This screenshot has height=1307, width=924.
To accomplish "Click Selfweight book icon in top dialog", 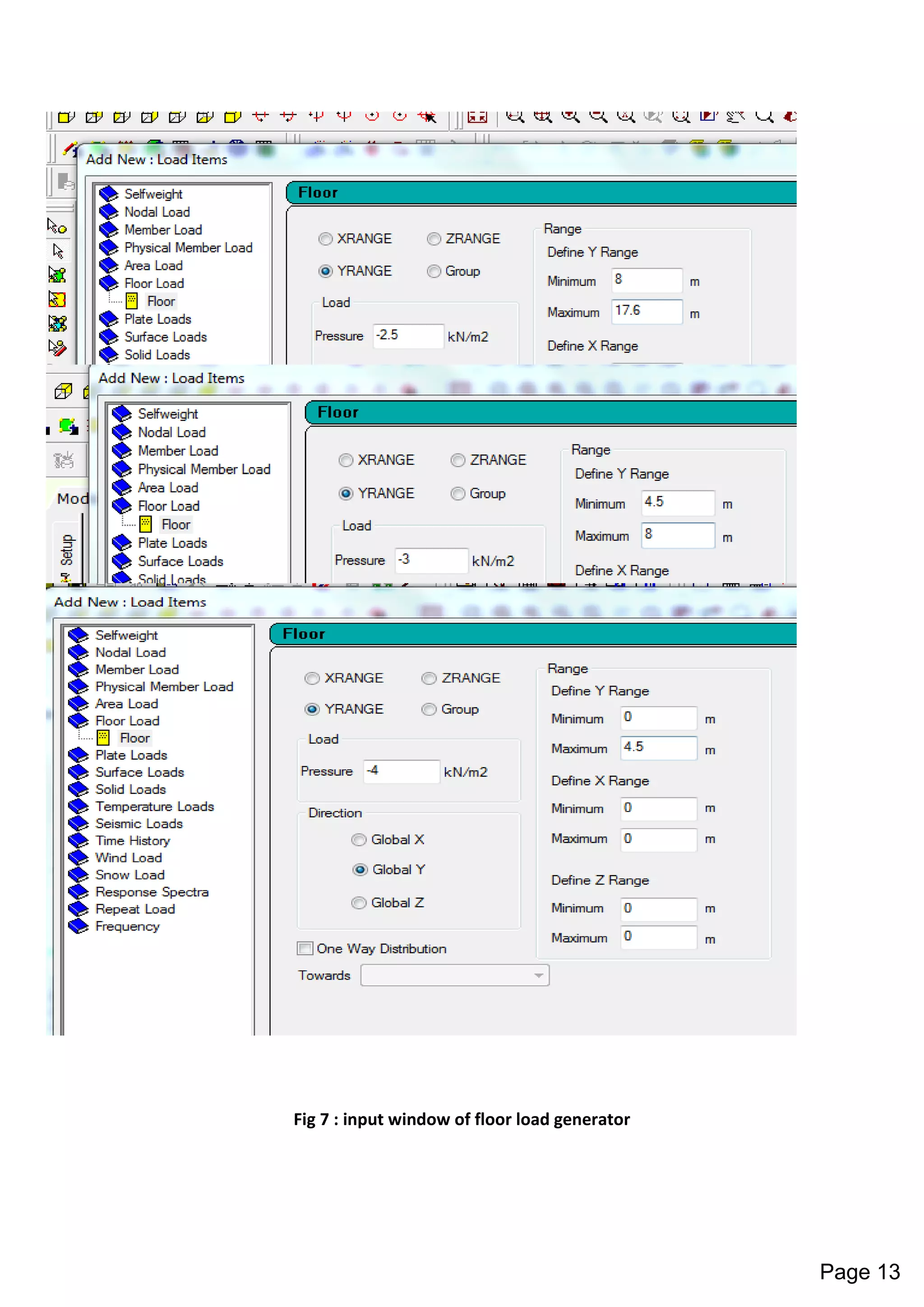I will (x=109, y=194).
